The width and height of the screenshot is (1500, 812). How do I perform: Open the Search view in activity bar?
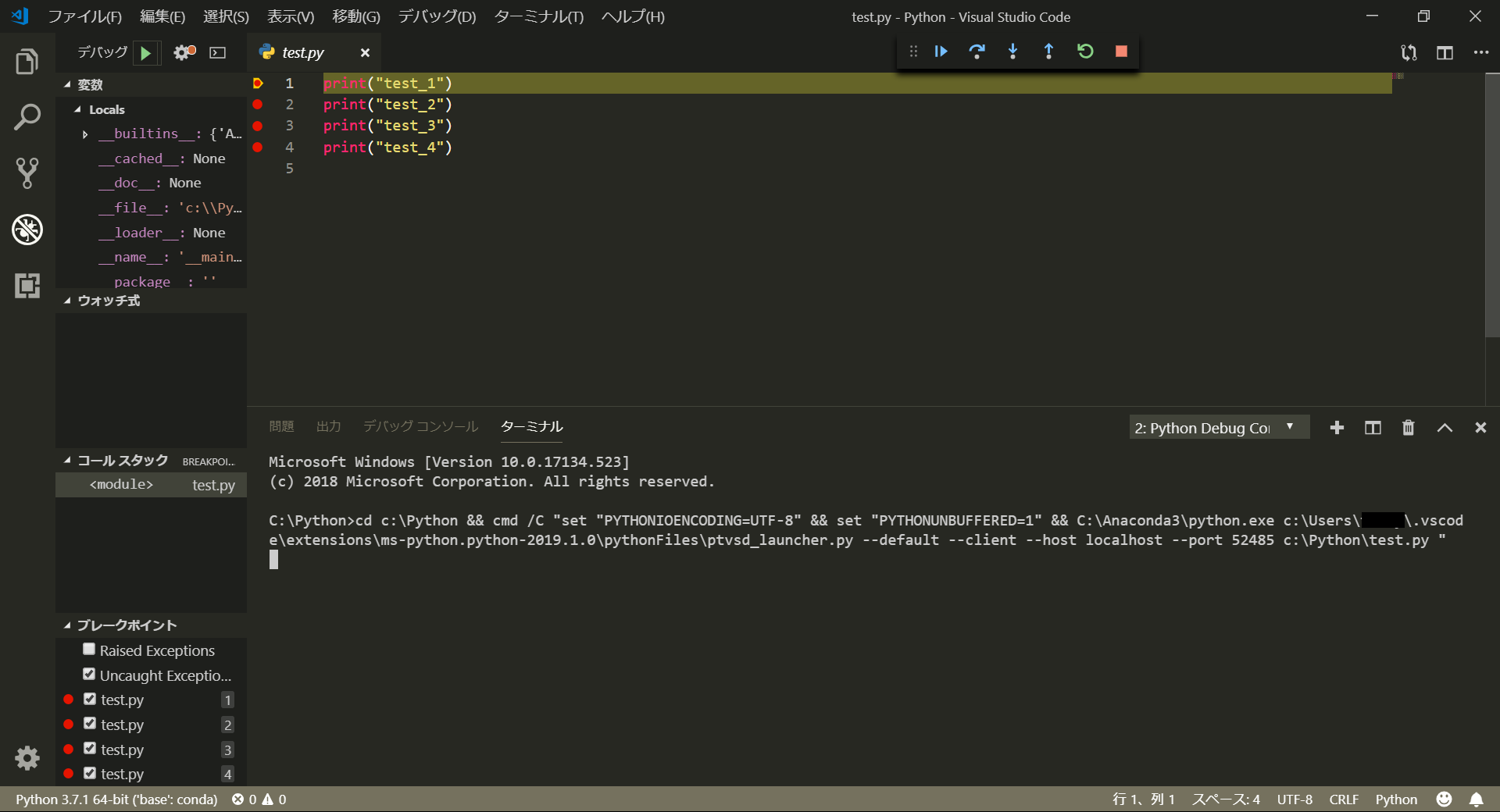tap(27, 117)
